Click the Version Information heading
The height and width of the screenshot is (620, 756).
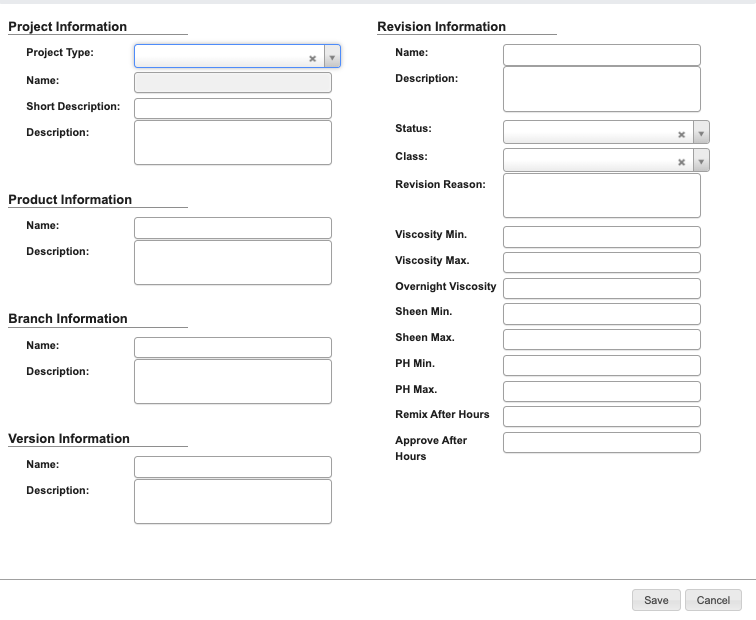[69, 439]
